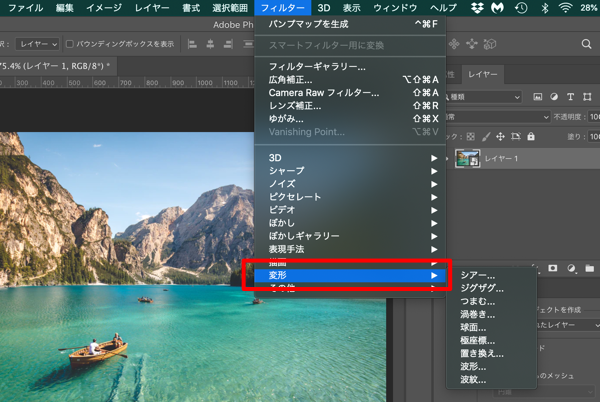The height and width of the screenshot is (402, 600).
Task: Expand 3D filter submenu
Action: tap(350, 158)
